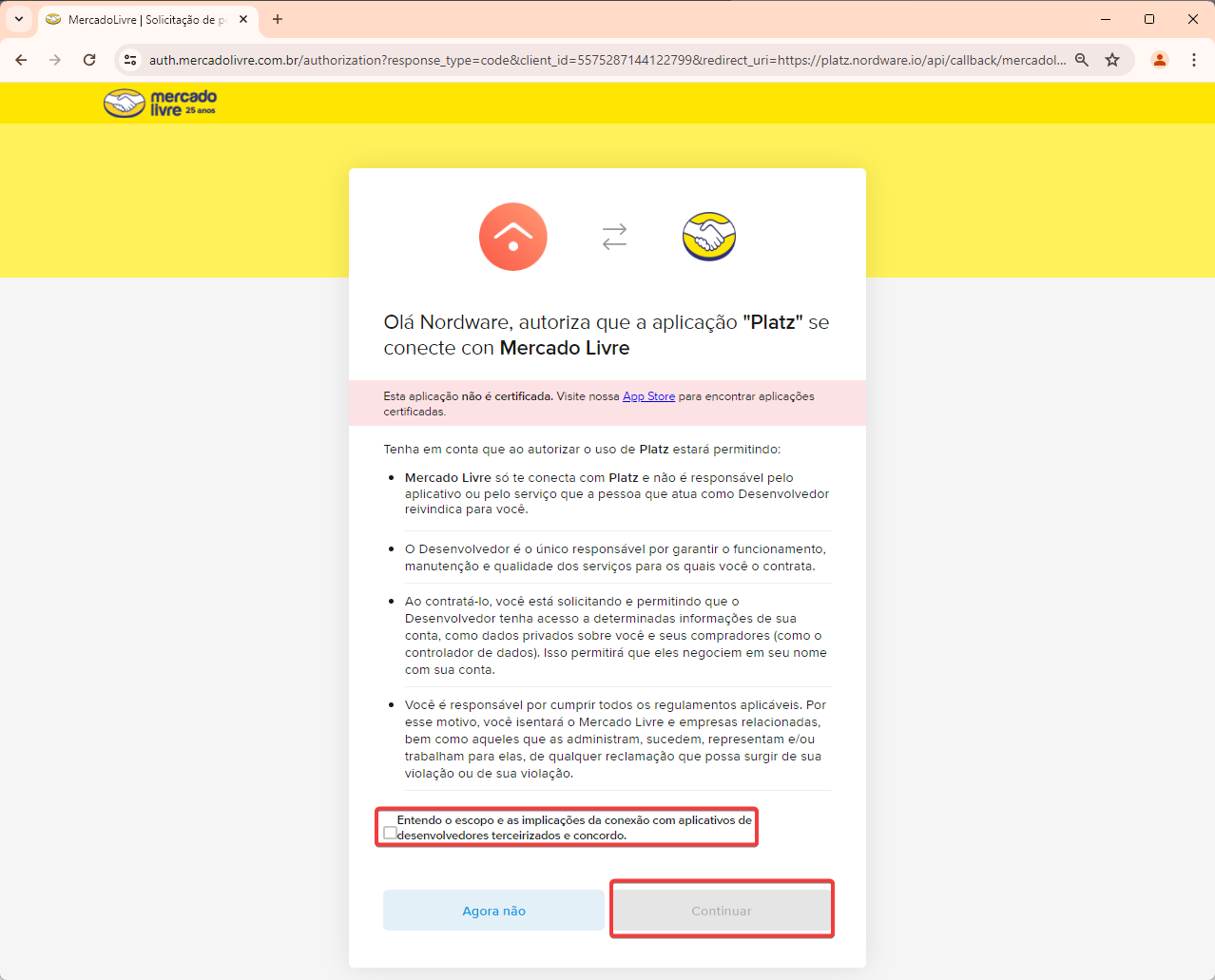Open the App Store link
The image size is (1215, 980).
coord(648,396)
